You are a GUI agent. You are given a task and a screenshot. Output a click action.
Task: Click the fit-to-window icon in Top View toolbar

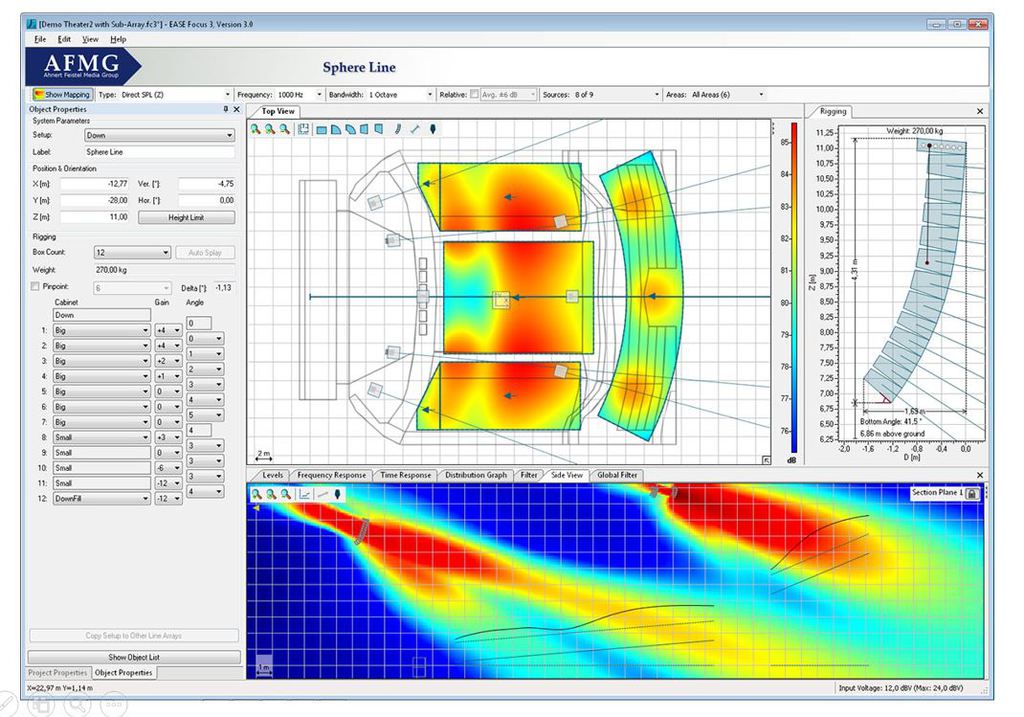[x=303, y=129]
